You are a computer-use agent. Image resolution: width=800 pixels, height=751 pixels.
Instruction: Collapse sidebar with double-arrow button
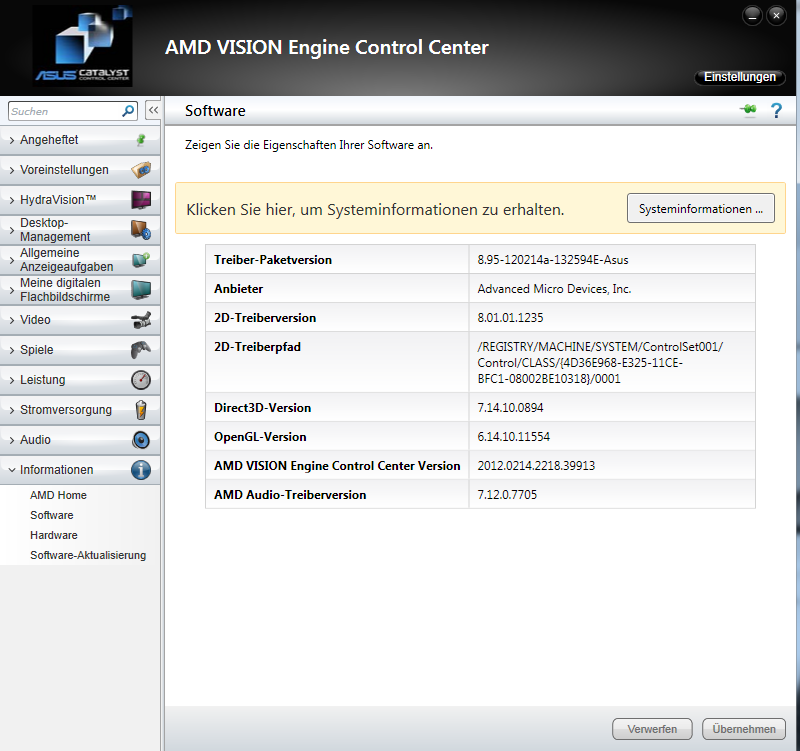click(x=153, y=110)
